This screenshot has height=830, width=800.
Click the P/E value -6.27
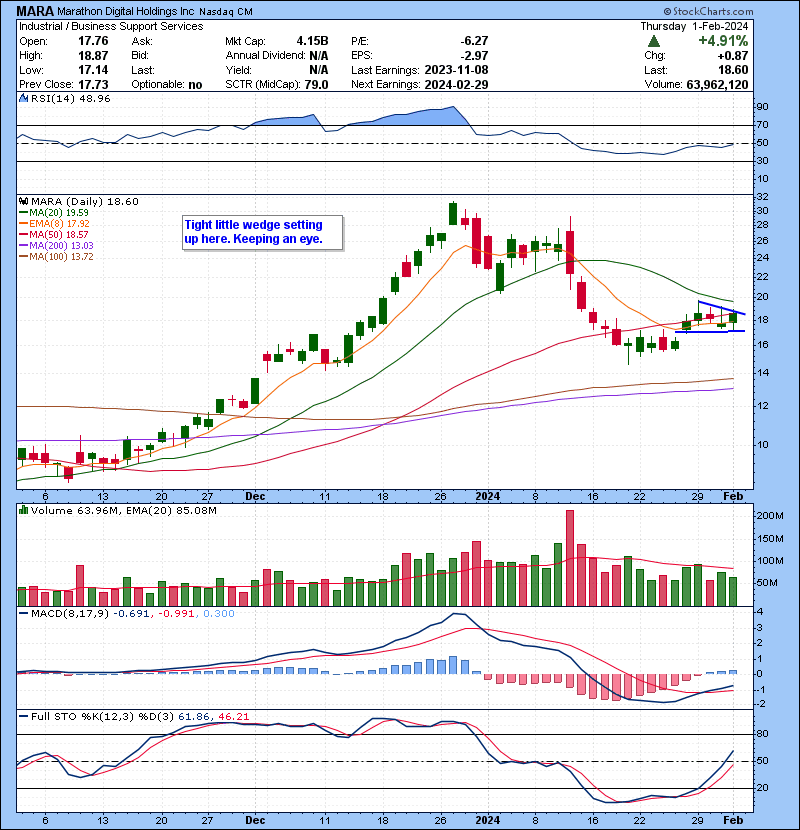(x=474, y=41)
